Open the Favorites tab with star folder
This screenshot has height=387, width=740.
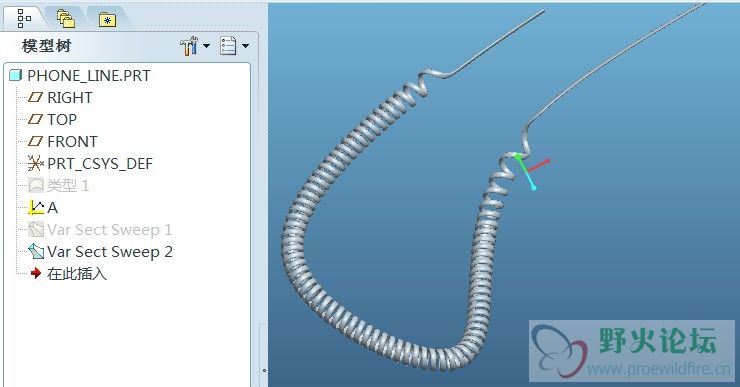click(108, 19)
